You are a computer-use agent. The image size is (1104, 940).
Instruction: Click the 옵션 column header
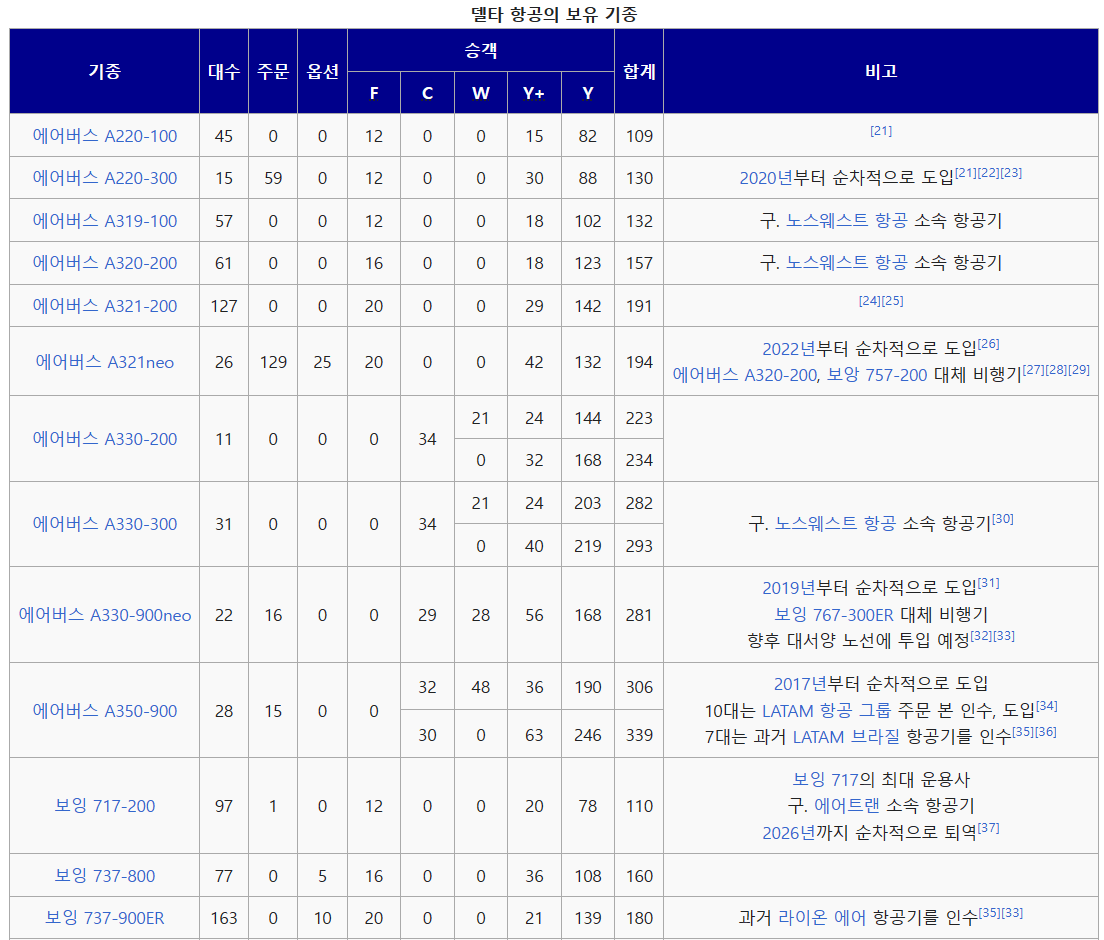[322, 71]
